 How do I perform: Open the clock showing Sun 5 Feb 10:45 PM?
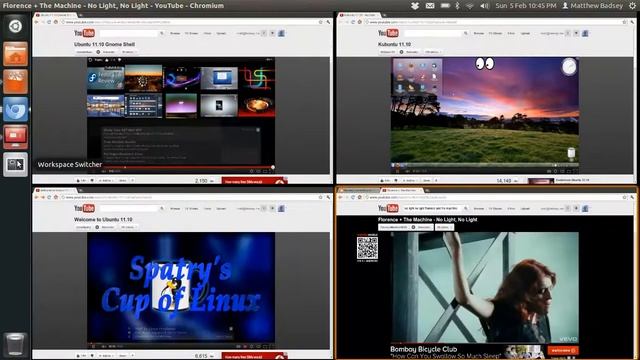(526, 6)
